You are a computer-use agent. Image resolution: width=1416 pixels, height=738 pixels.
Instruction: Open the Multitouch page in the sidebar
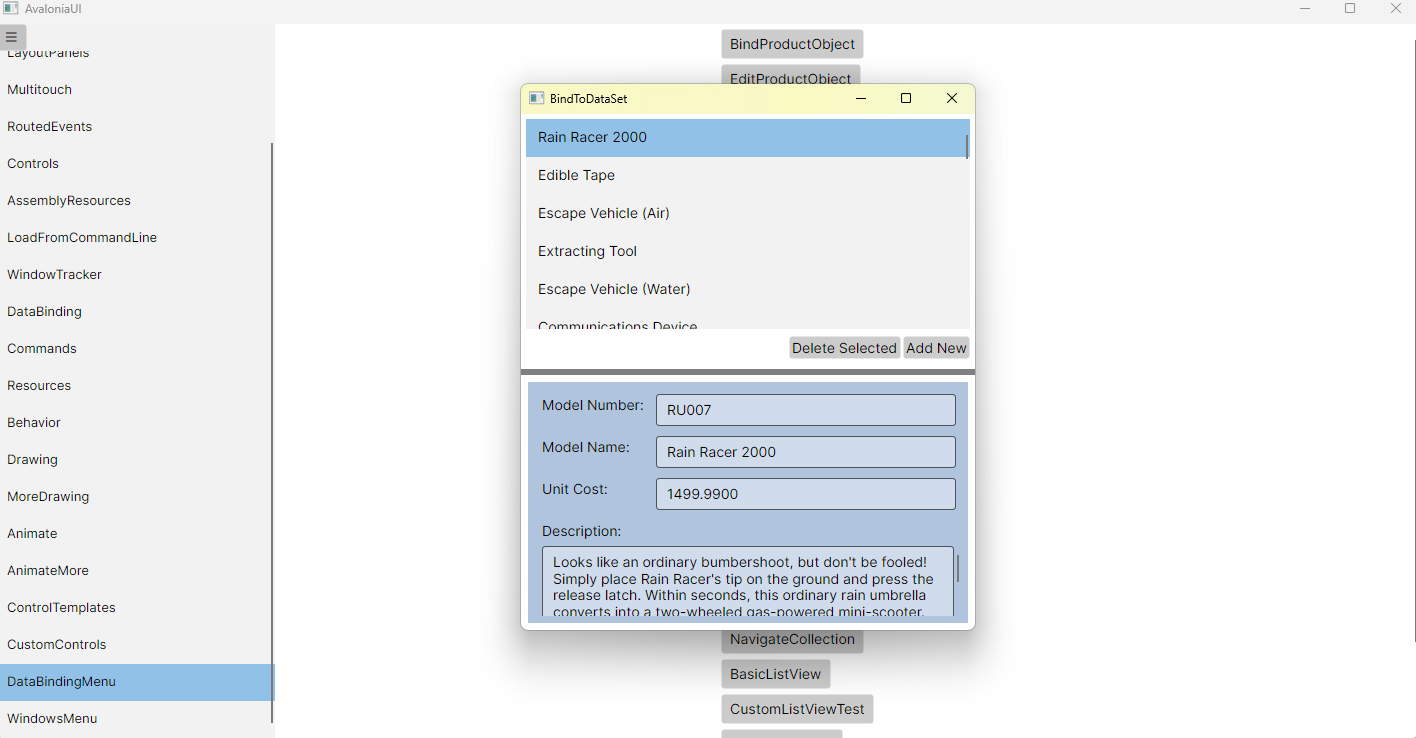135,90
